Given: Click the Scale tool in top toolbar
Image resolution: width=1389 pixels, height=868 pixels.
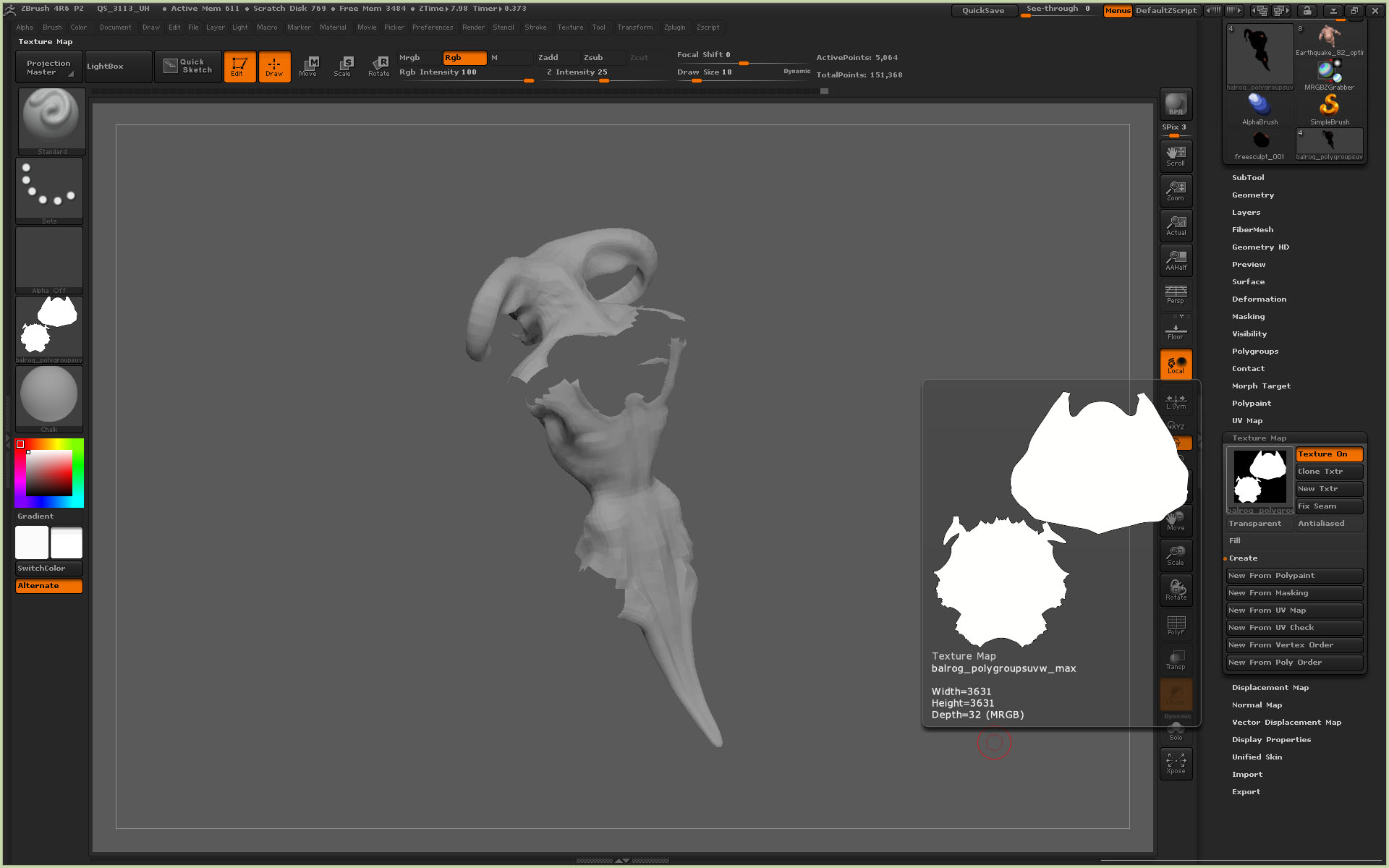Looking at the screenshot, I should coord(342,66).
